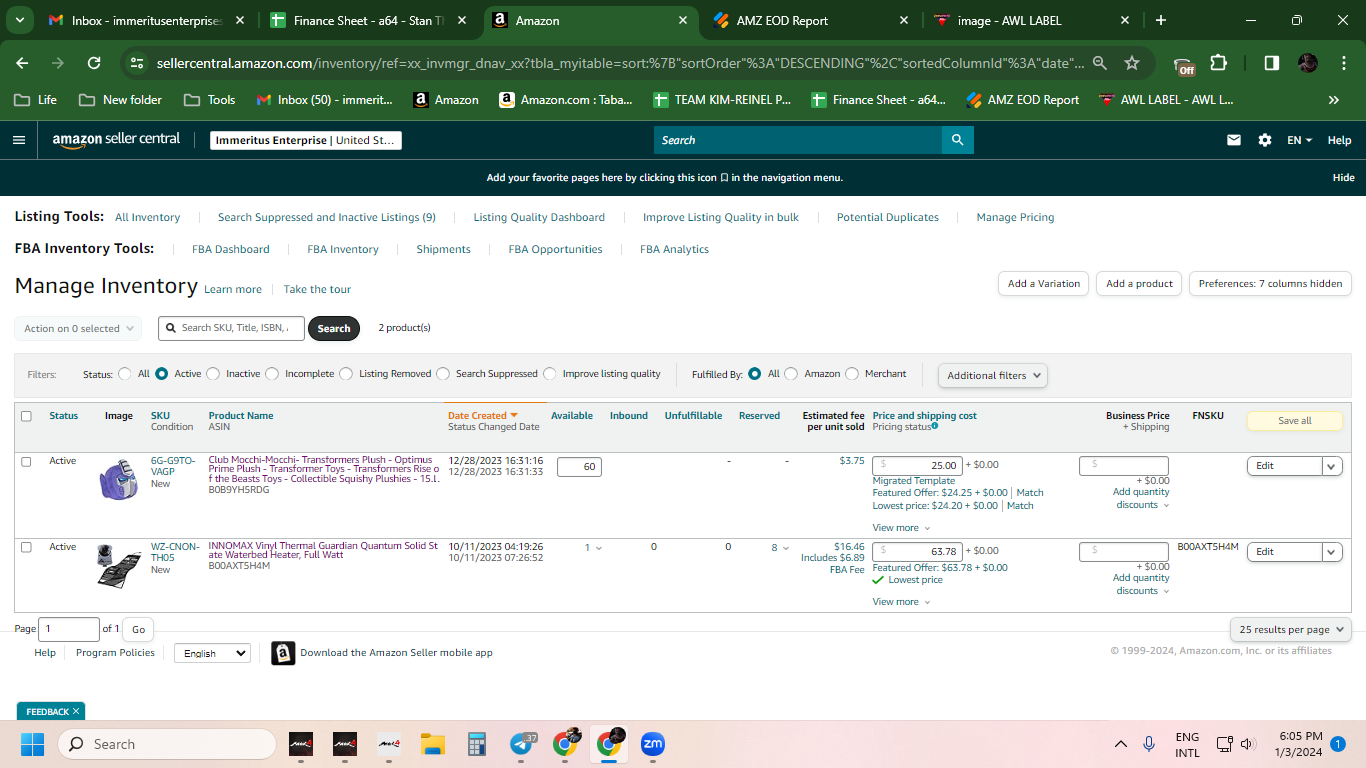Click the Amazon Seller Central logo

click(x=116, y=140)
